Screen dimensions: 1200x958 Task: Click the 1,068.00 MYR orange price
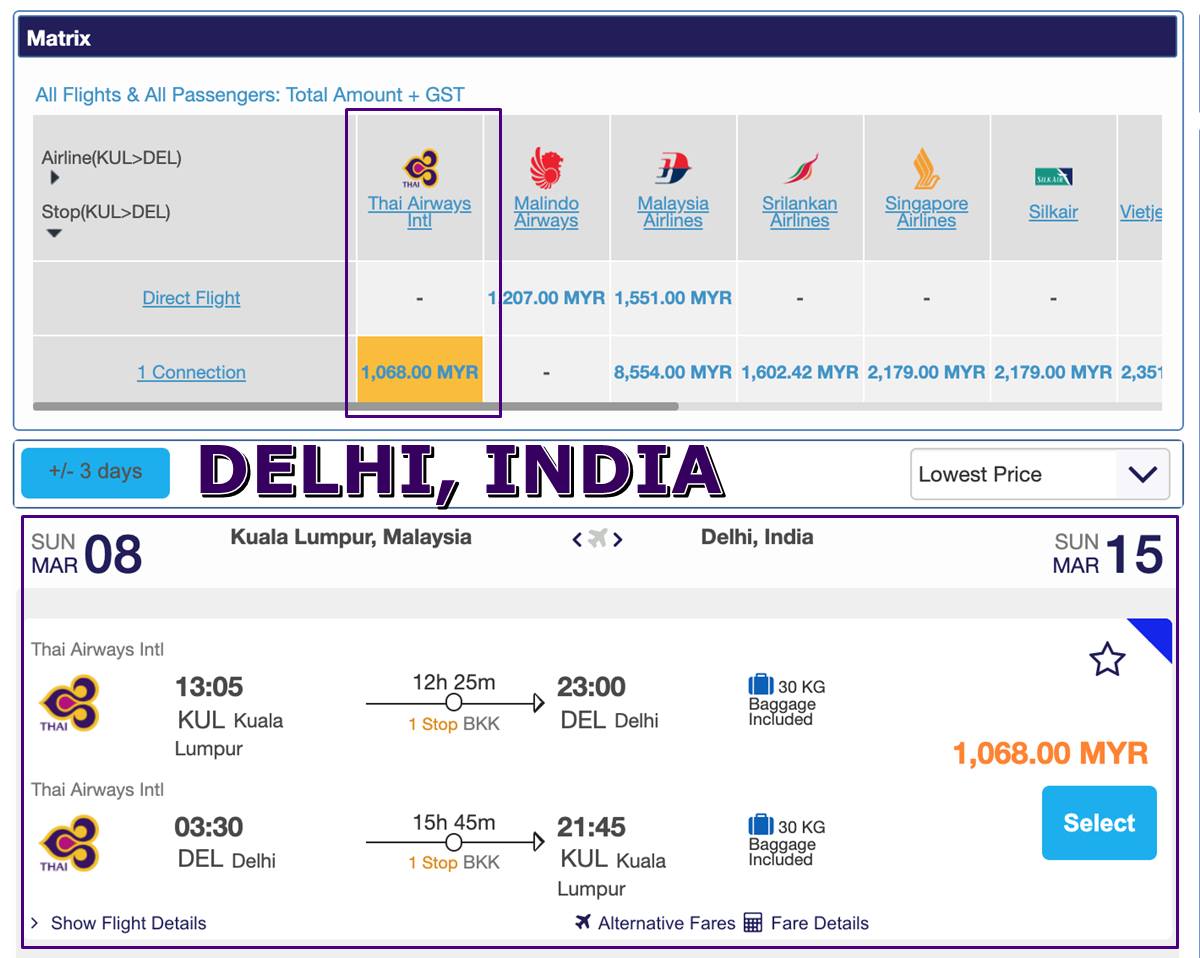(1050, 753)
